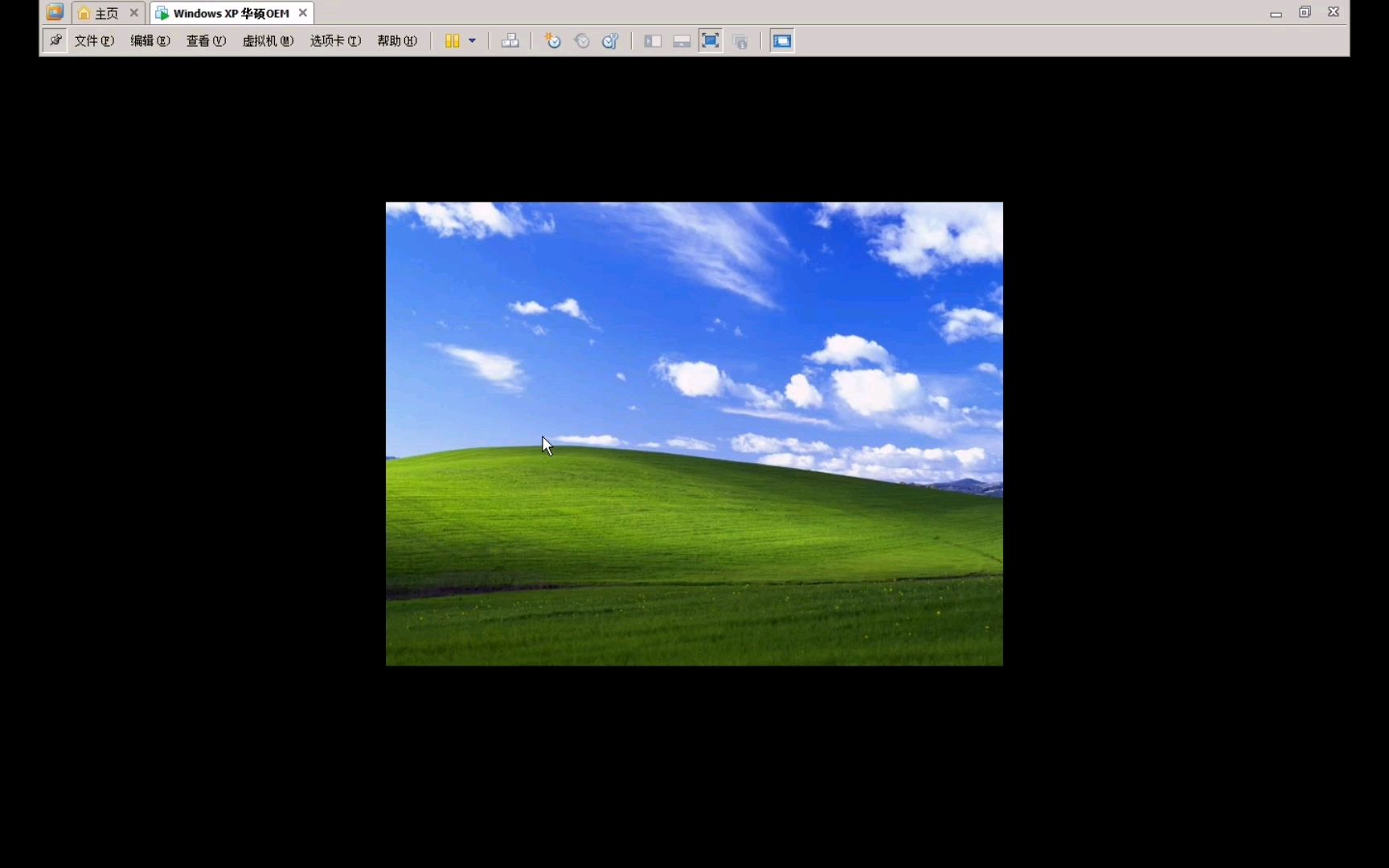Take a snapshot of the virtual machine

point(552,41)
